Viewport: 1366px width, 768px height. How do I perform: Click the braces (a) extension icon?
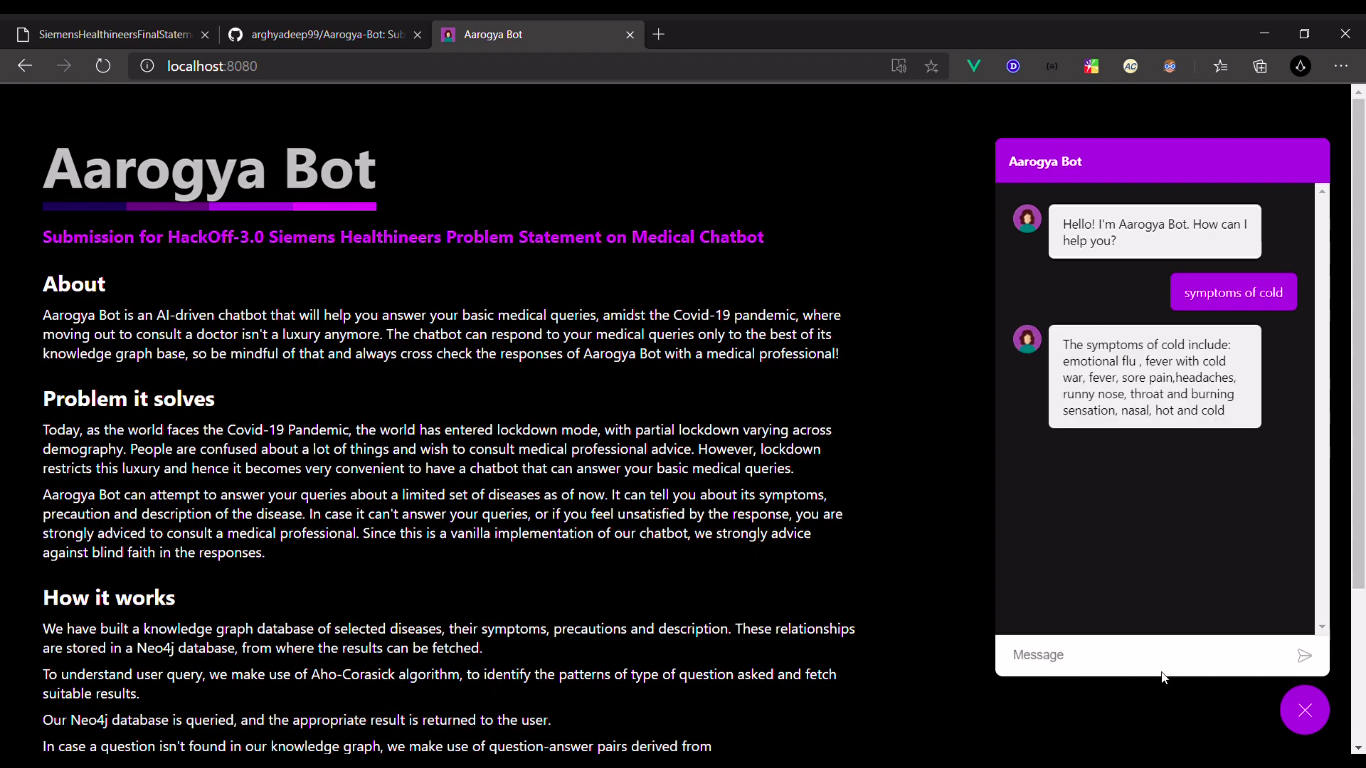point(1052,66)
